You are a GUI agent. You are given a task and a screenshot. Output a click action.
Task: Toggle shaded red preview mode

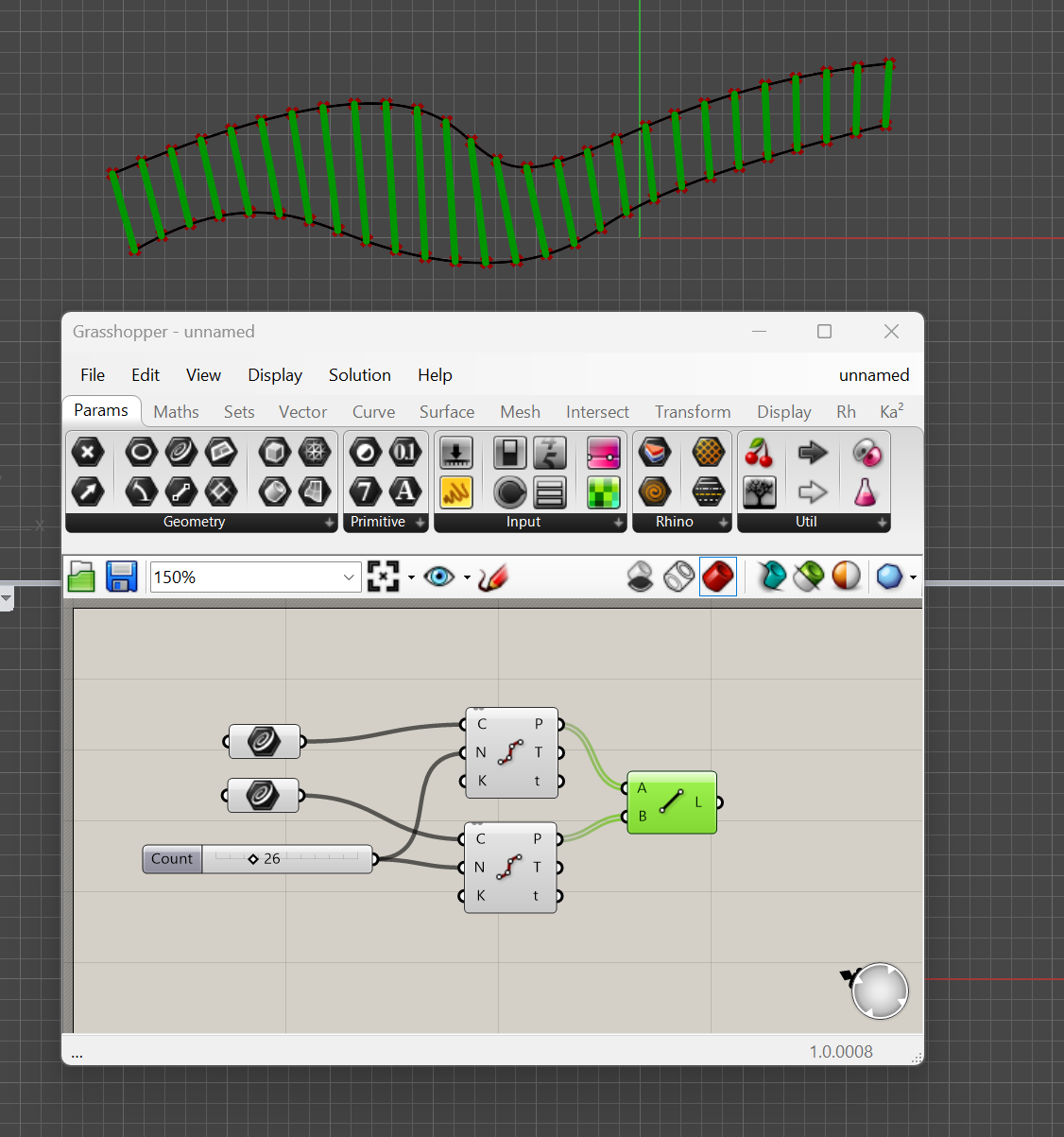pyautogui.click(x=718, y=577)
